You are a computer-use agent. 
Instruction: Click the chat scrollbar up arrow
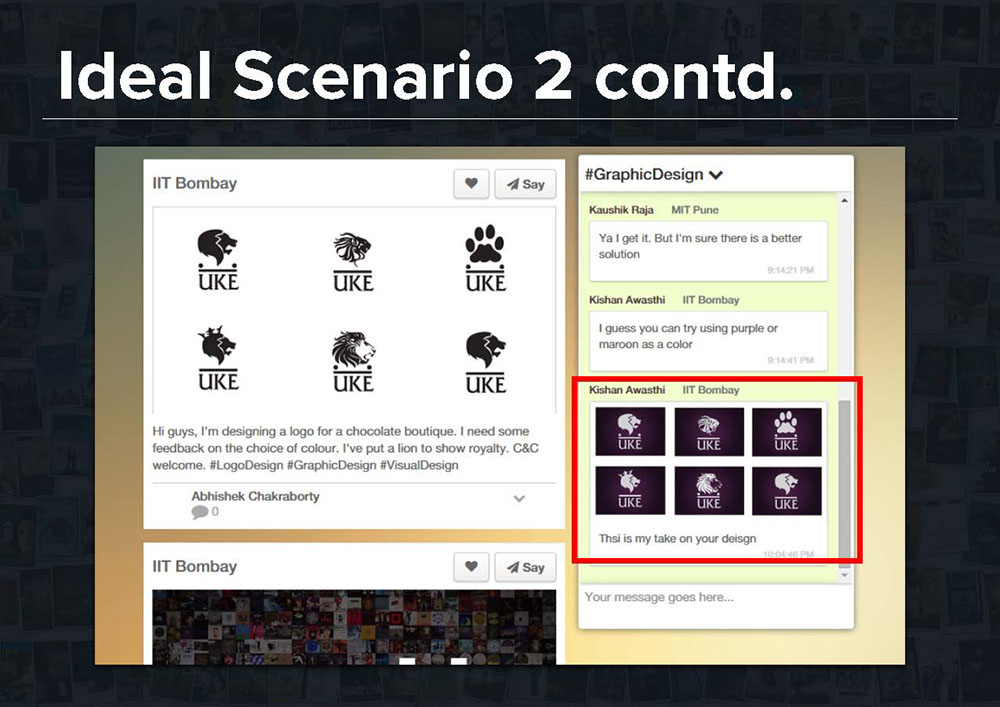coord(845,201)
